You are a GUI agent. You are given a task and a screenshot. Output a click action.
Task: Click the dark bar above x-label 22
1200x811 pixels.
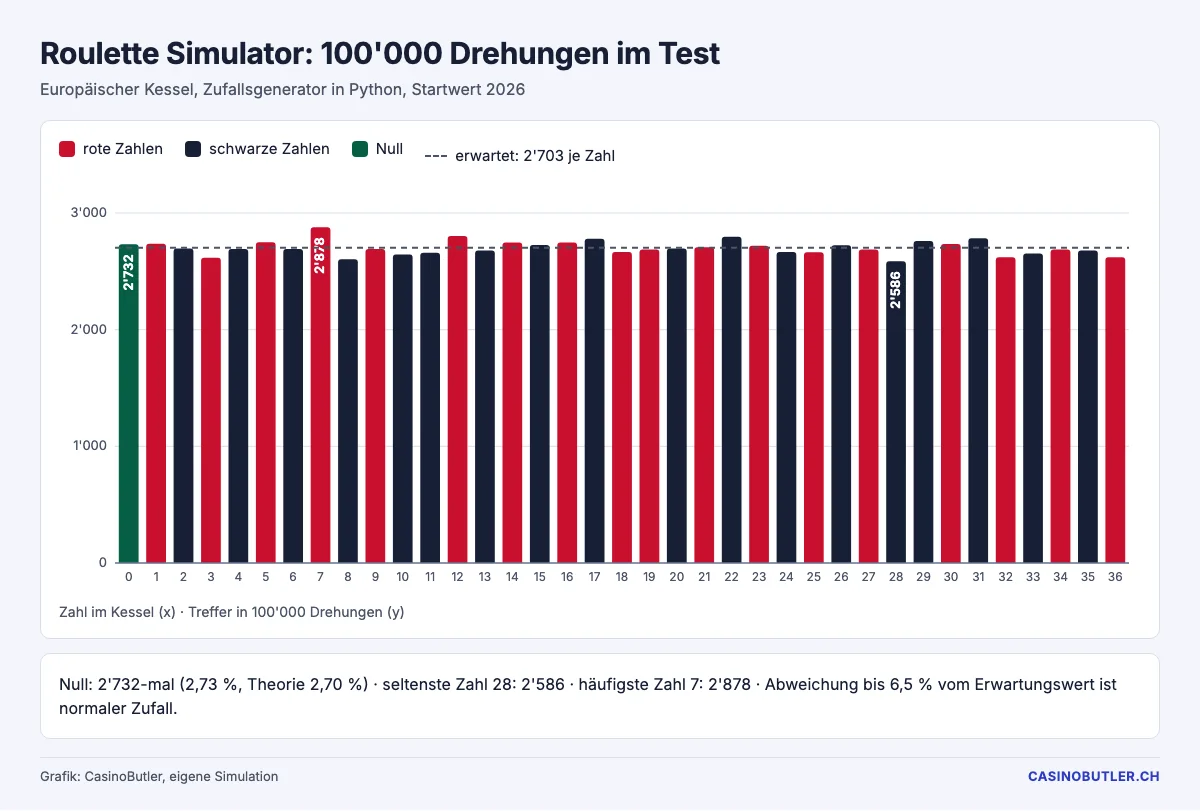pos(731,400)
